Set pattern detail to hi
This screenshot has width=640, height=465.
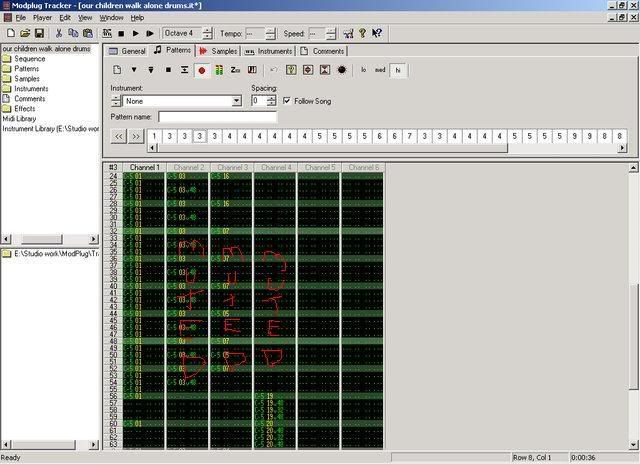point(398,70)
